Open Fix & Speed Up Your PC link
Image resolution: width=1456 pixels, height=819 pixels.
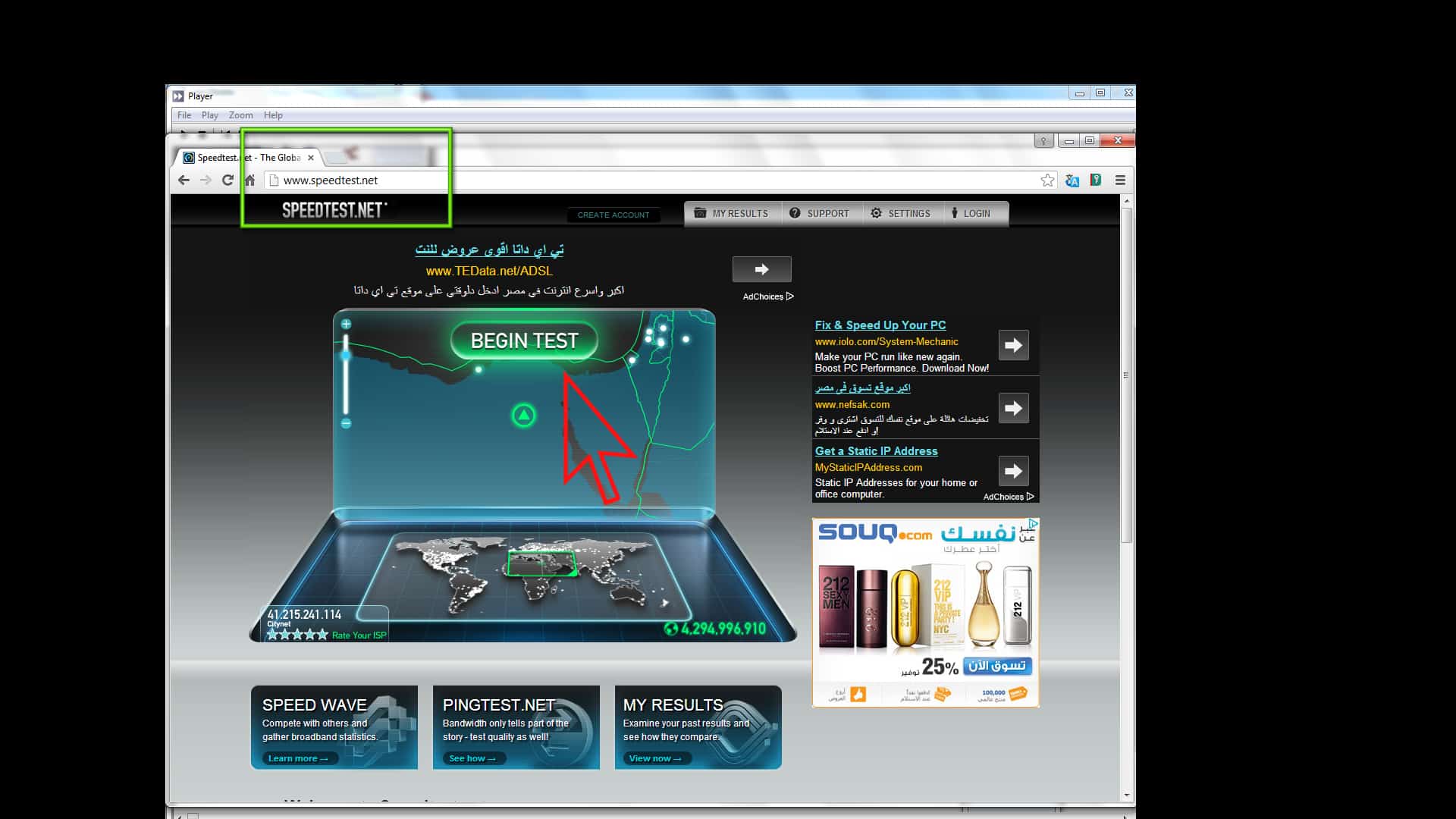point(880,325)
